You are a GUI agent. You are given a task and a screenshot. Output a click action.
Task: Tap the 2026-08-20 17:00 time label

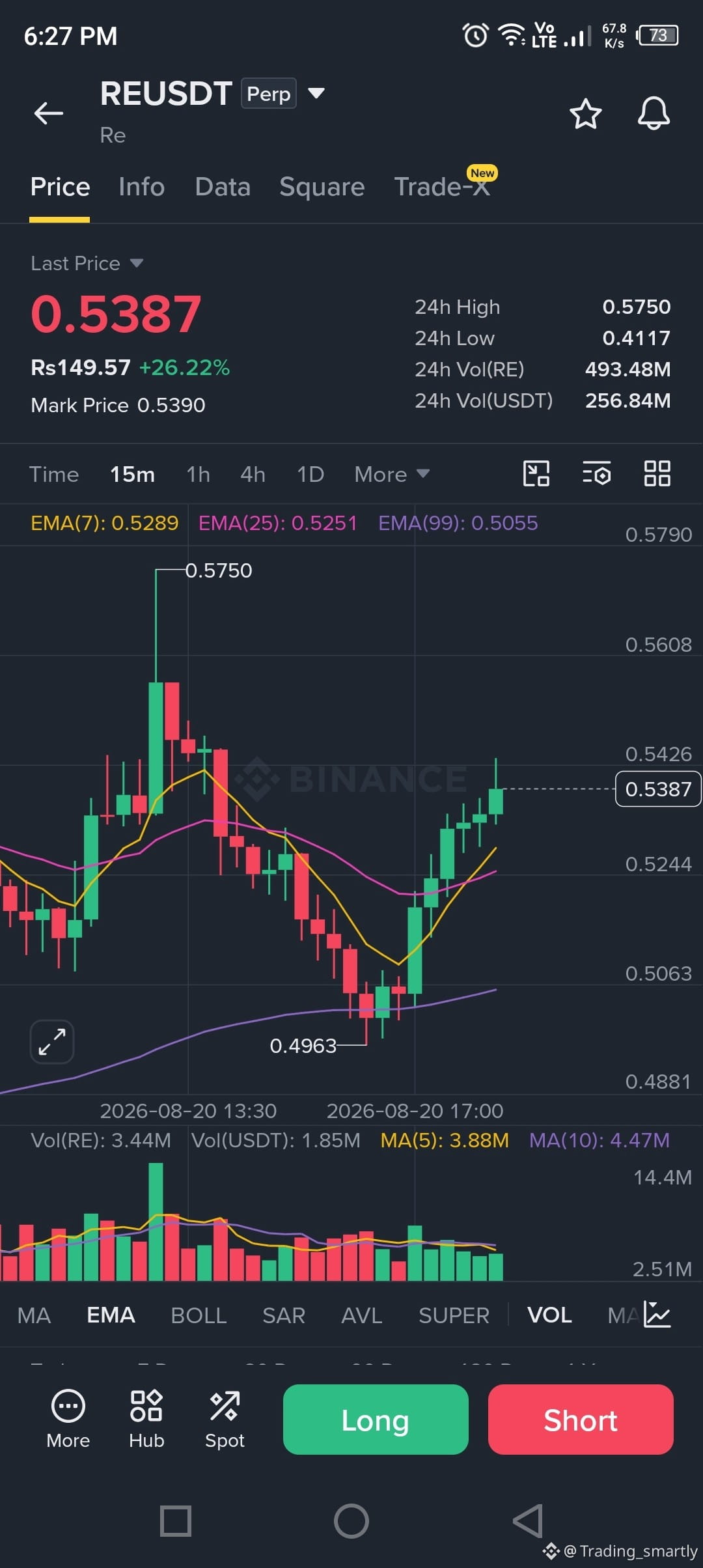pyautogui.click(x=415, y=1111)
